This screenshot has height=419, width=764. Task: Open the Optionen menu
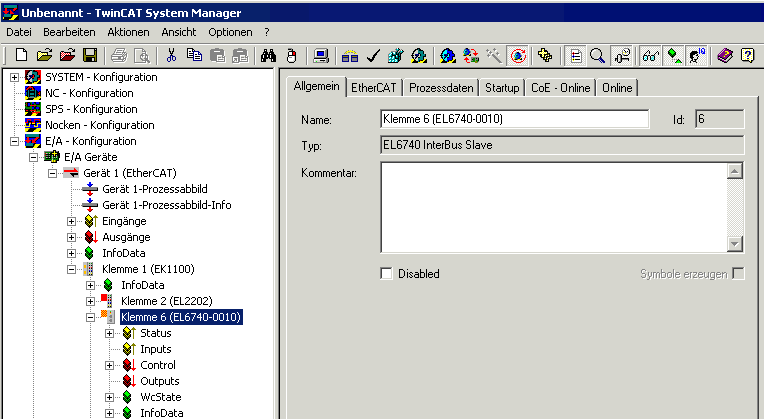click(230, 32)
